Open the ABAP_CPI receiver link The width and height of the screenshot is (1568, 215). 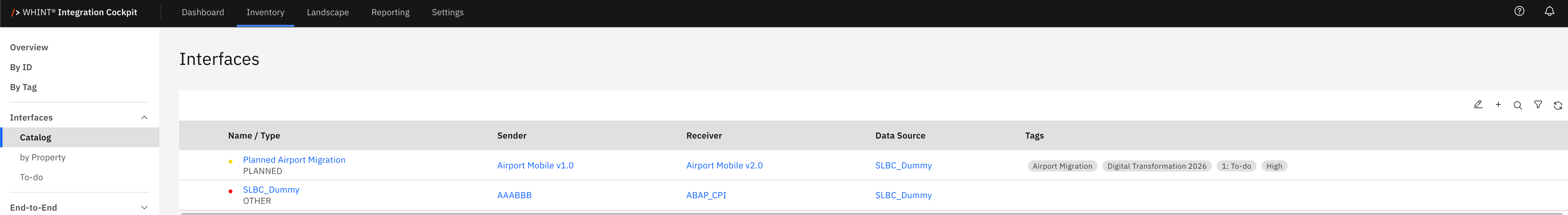[x=706, y=195]
